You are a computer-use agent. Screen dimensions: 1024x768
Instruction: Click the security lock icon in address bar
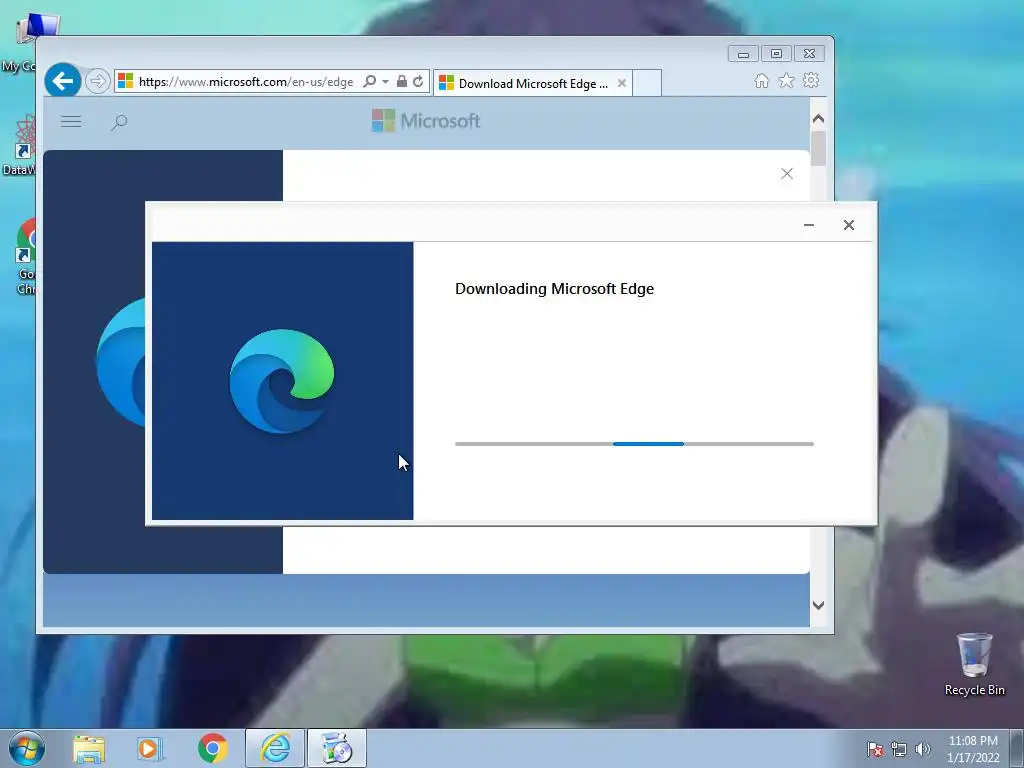point(402,82)
